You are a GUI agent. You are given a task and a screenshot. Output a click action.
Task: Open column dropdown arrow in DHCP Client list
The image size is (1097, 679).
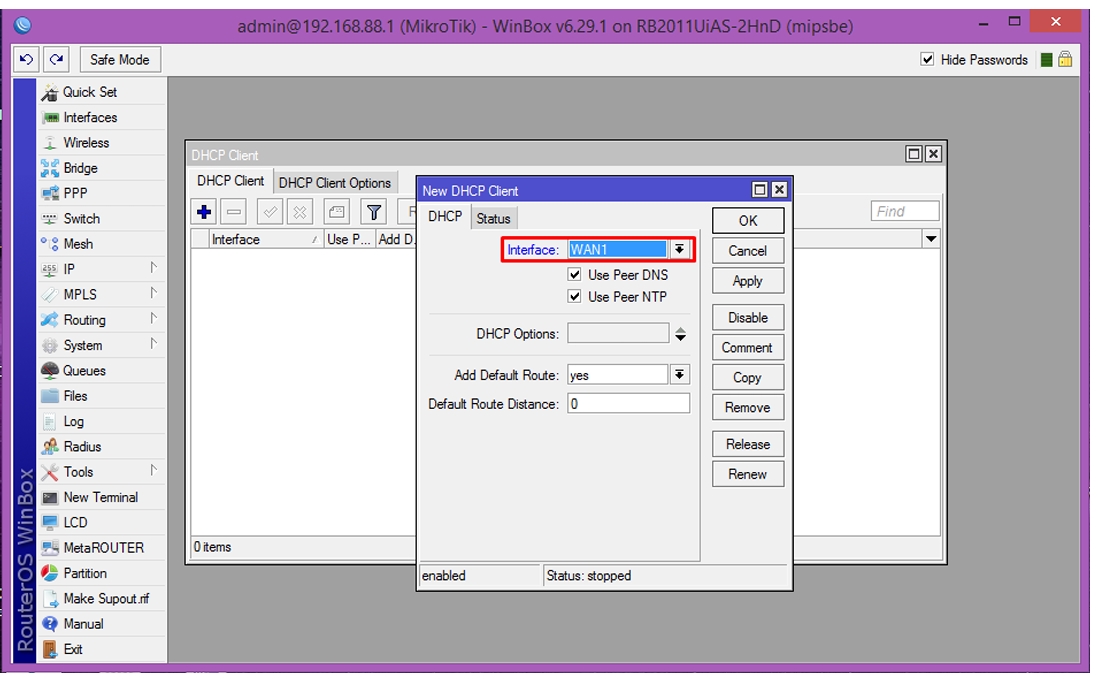tap(930, 239)
